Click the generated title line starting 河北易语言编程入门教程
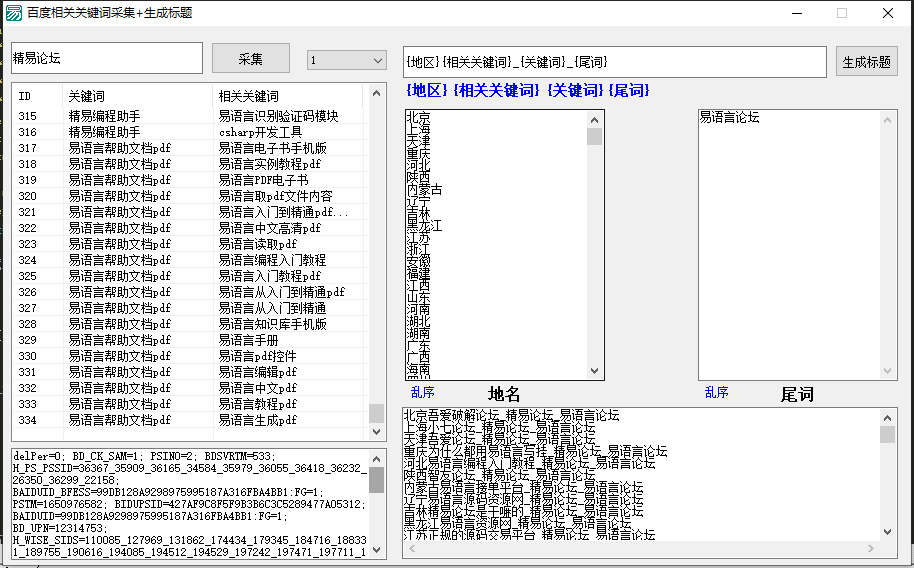This screenshot has width=914, height=568. 529,464
